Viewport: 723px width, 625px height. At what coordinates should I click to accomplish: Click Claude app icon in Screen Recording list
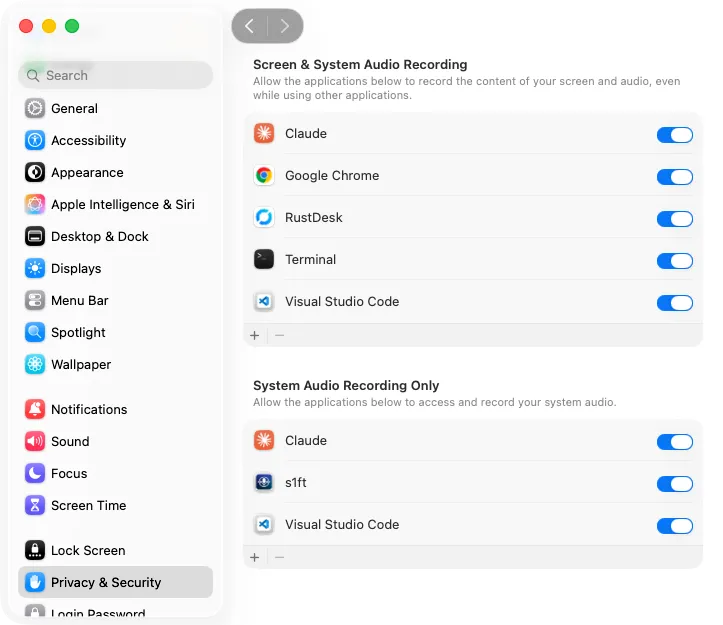coord(264,133)
